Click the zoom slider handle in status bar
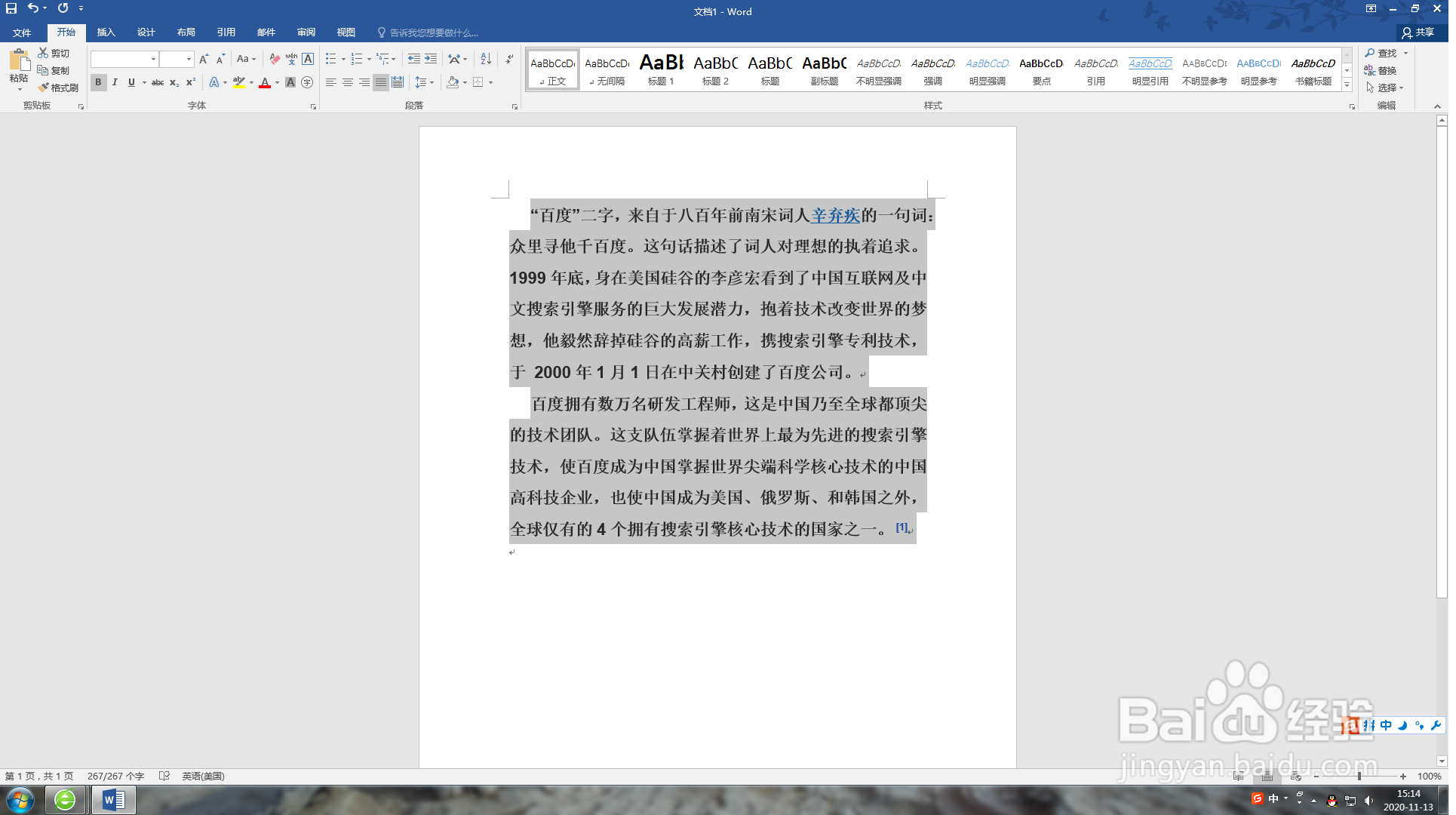The width and height of the screenshot is (1456, 815). [x=1359, y=776]
